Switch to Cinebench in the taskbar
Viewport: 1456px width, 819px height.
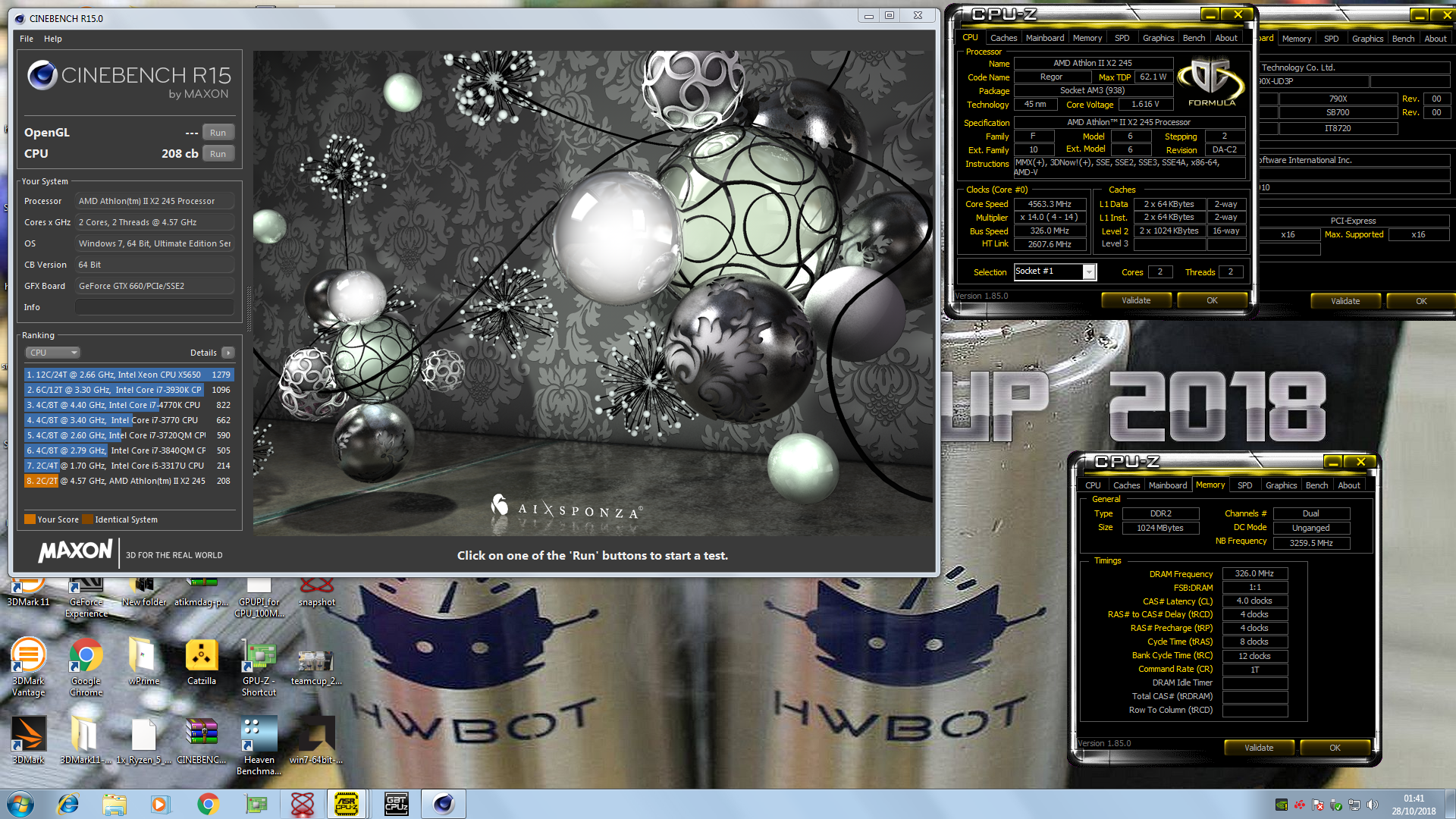pos(444,804)
